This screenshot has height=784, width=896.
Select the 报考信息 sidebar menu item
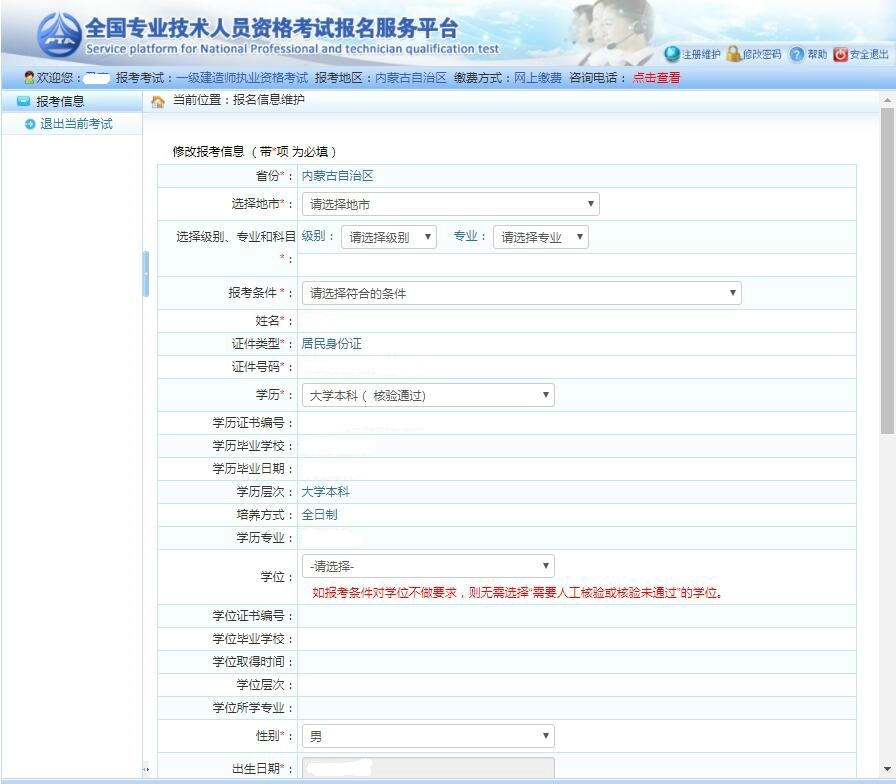(60, 101)
